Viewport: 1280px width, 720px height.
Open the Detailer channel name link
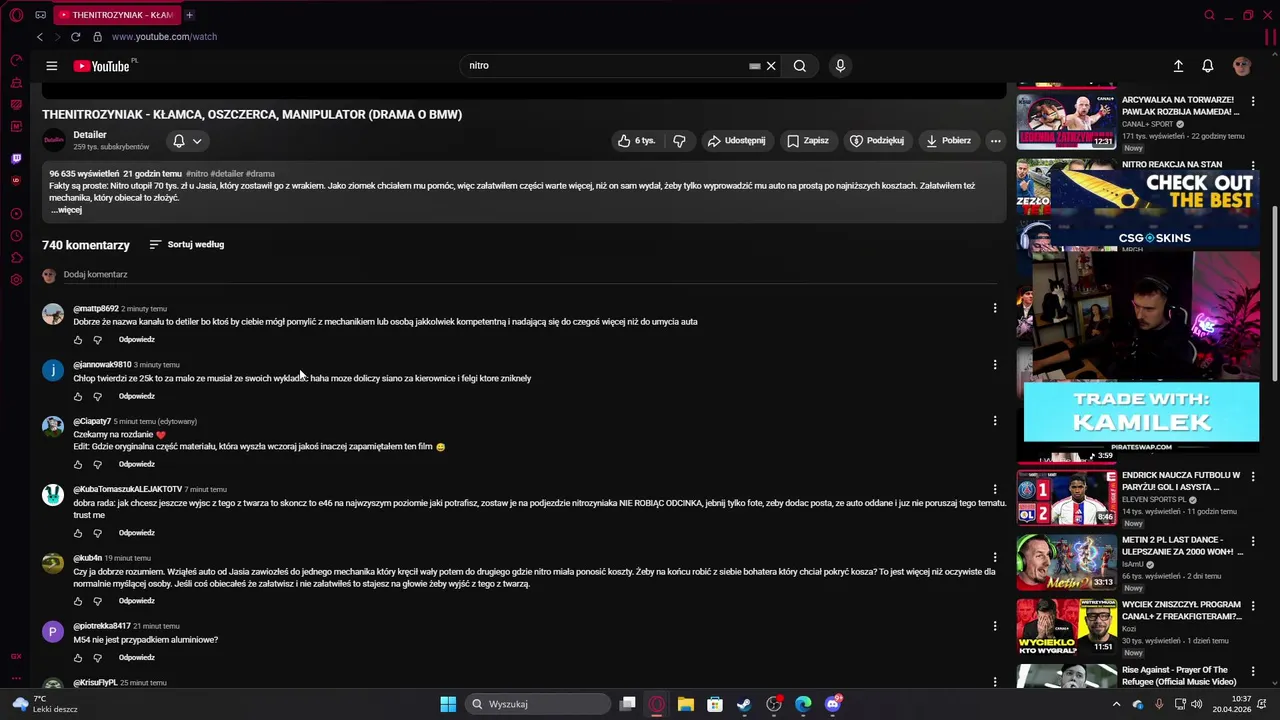(90, 135)
